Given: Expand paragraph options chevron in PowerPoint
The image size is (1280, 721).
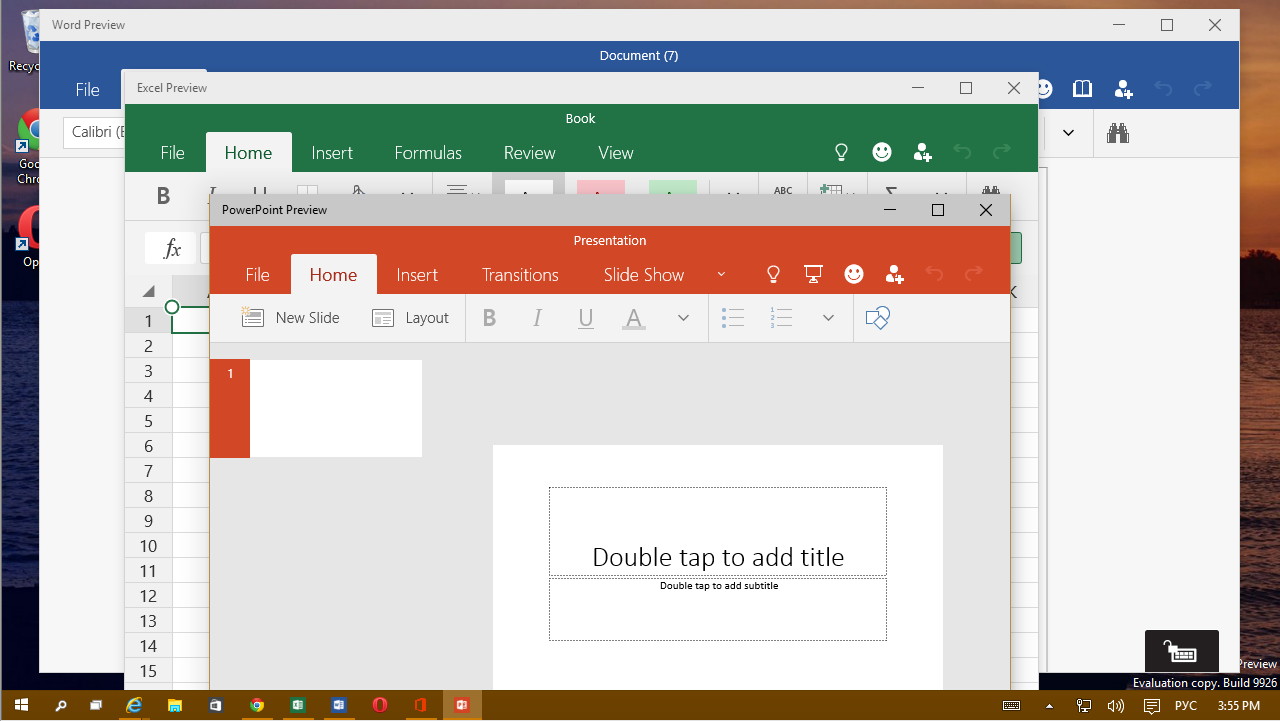Looking at the screenshot, I should point(828,318).
